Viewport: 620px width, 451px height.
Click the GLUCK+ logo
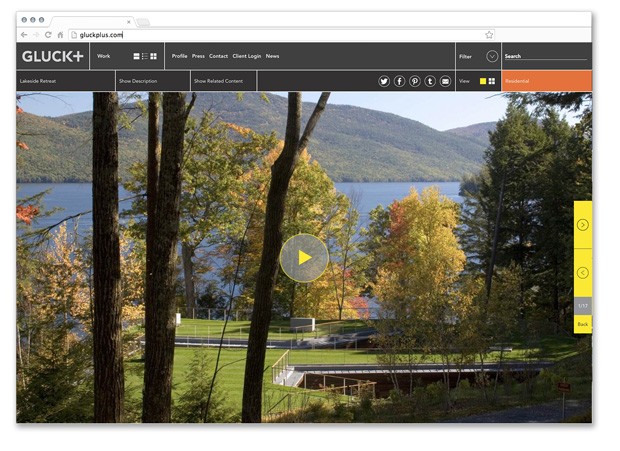53,57
